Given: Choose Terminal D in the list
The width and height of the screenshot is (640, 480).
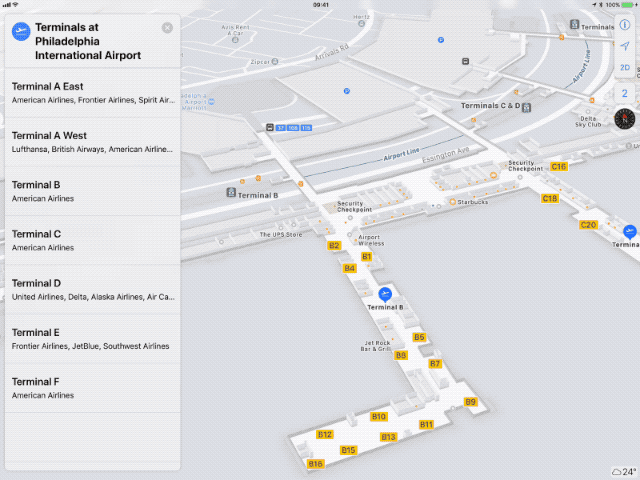Looking at the screenshot, I should tap(93, 289).
